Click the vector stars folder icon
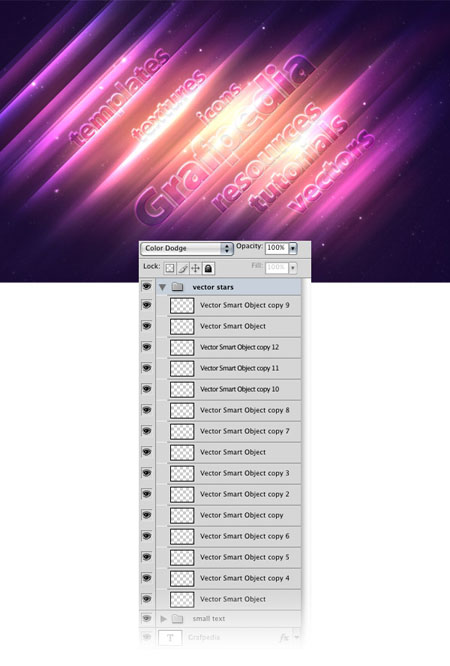Image resolution: width=450 pixels, height=666 pixels. coord(177,287)
